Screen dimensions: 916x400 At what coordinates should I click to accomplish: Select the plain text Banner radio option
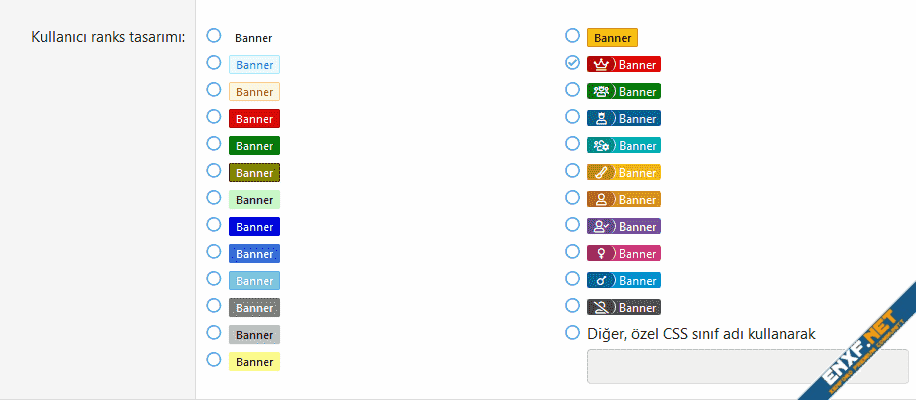coord(214,36)
